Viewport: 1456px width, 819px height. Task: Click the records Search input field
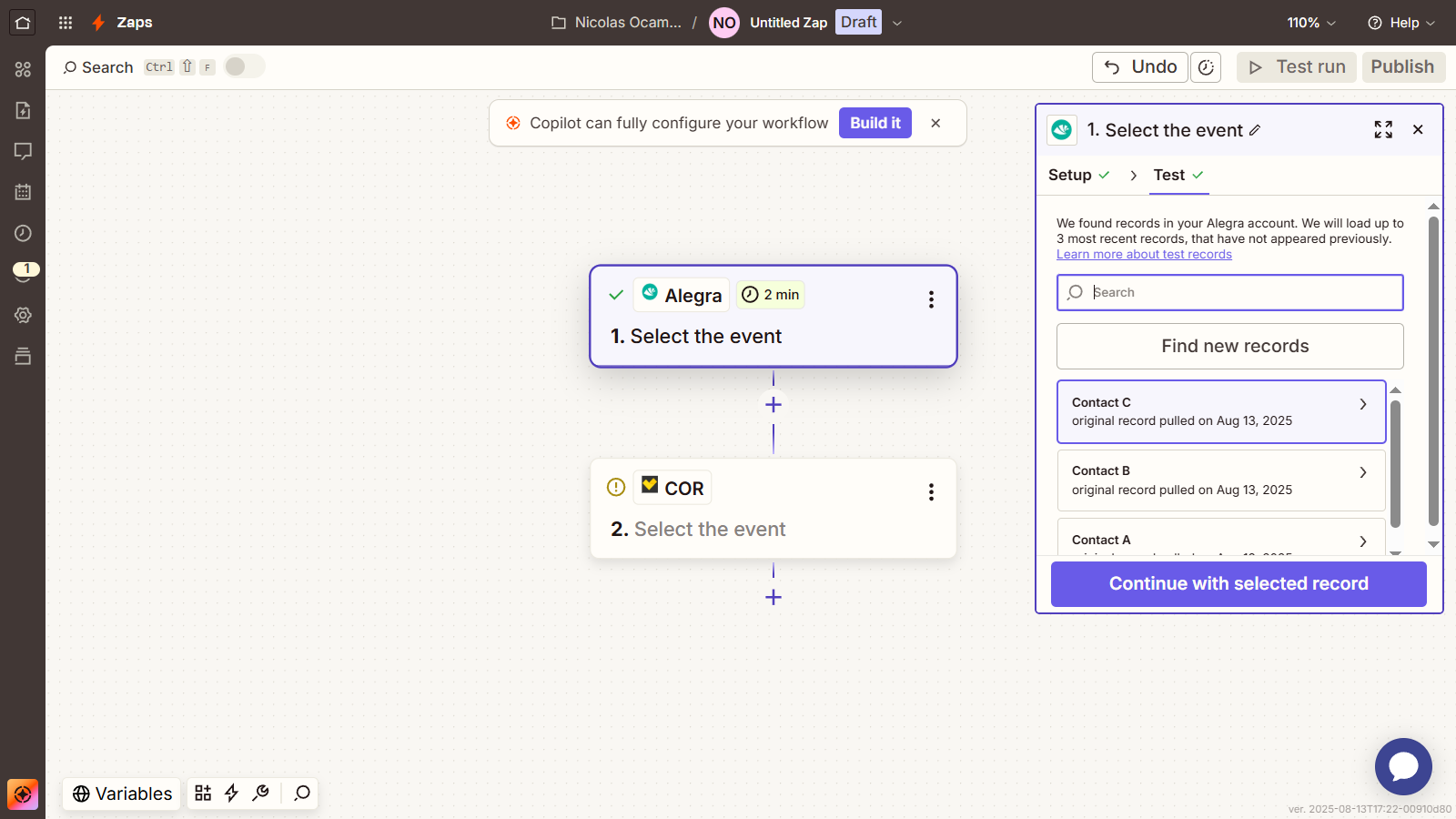coord(1230,293)
